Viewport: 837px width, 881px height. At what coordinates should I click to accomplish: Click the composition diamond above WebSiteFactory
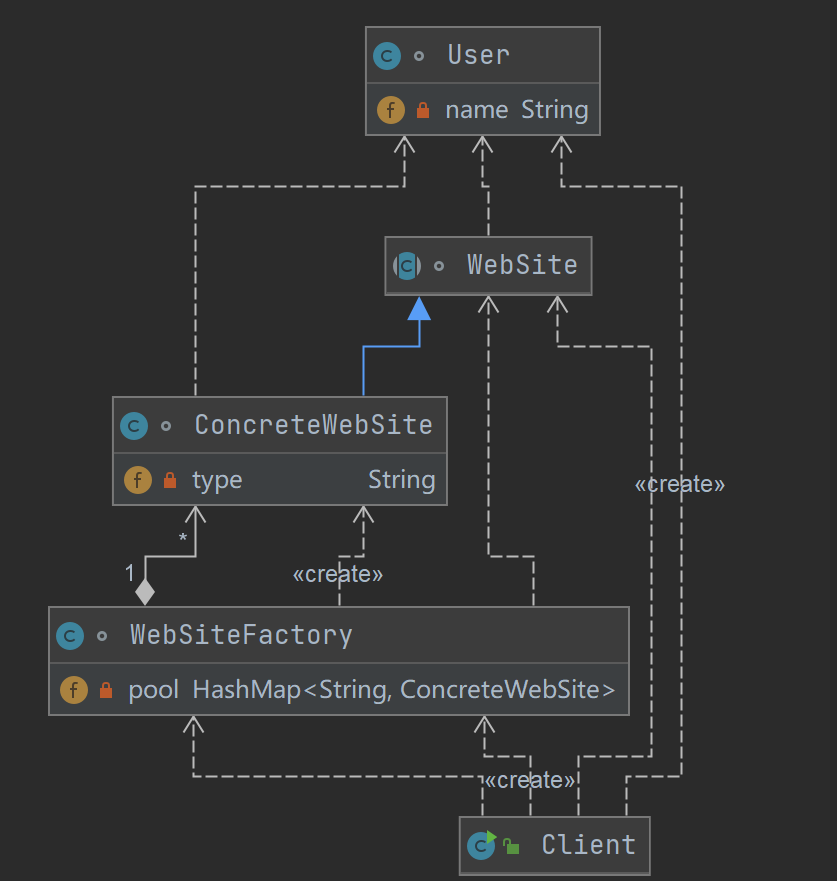[x=145, y=592]
